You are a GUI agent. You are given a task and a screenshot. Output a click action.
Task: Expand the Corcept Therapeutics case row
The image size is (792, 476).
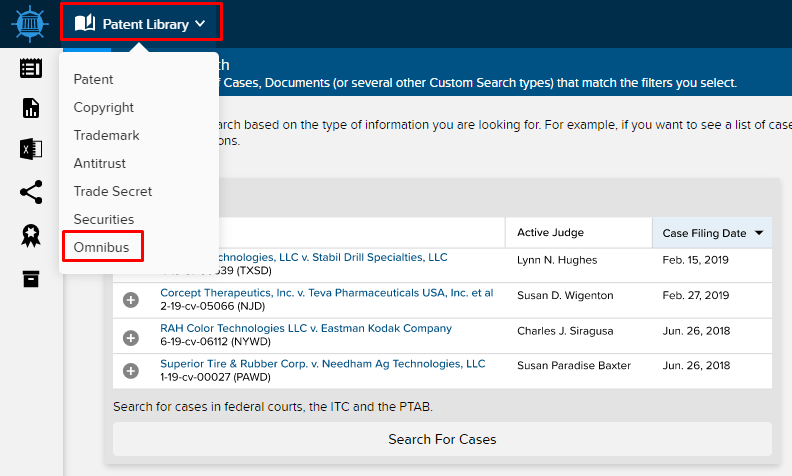pyautogui.click(x=131, y=300)
